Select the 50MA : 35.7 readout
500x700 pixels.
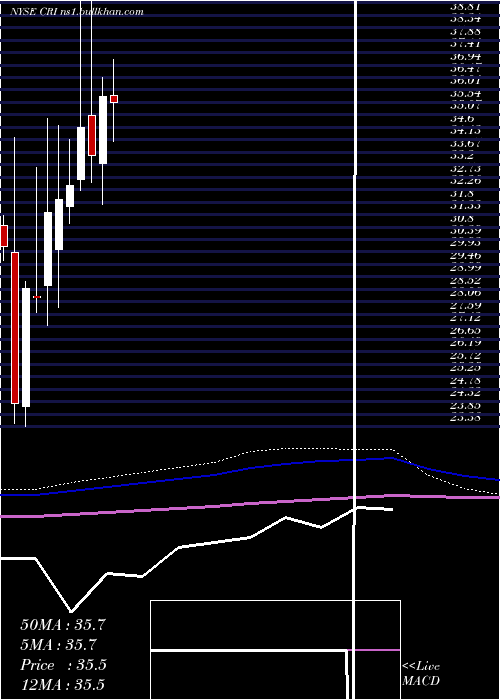[x=63, y=625]
